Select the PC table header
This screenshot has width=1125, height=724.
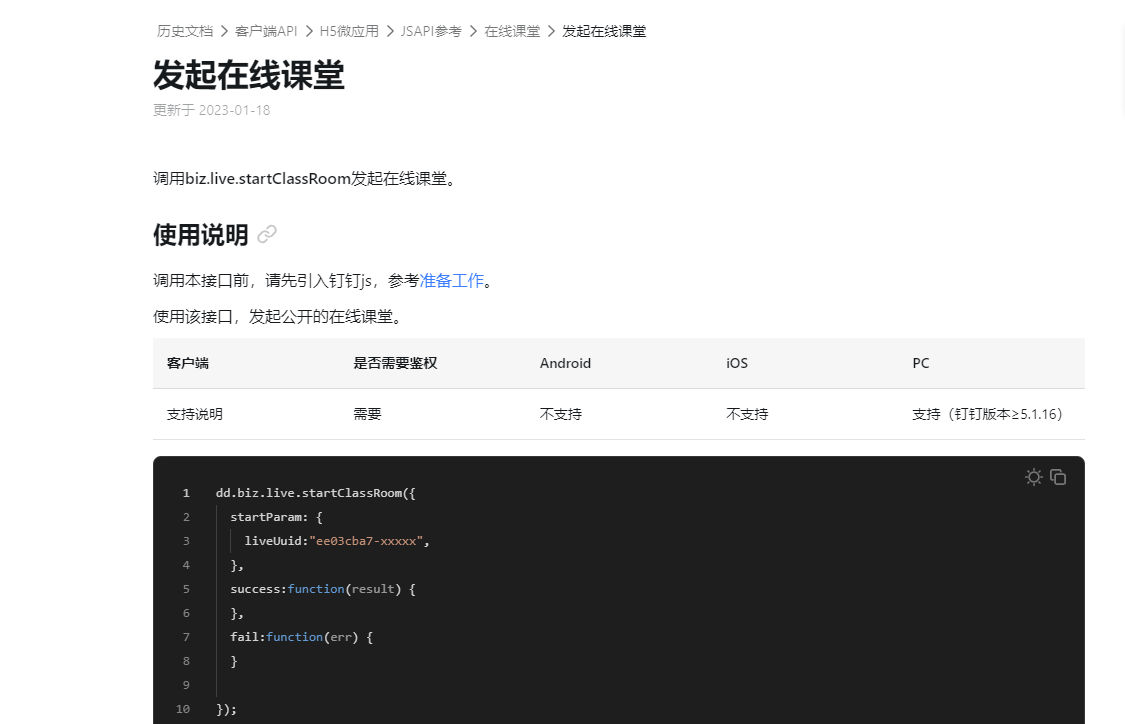[x=921, y=363]
